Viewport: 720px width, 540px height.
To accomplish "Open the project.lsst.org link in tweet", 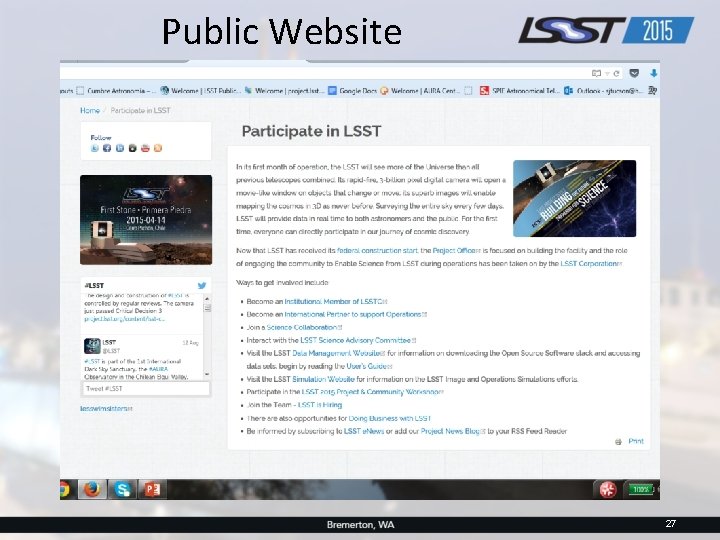I will tap(124, 319).
